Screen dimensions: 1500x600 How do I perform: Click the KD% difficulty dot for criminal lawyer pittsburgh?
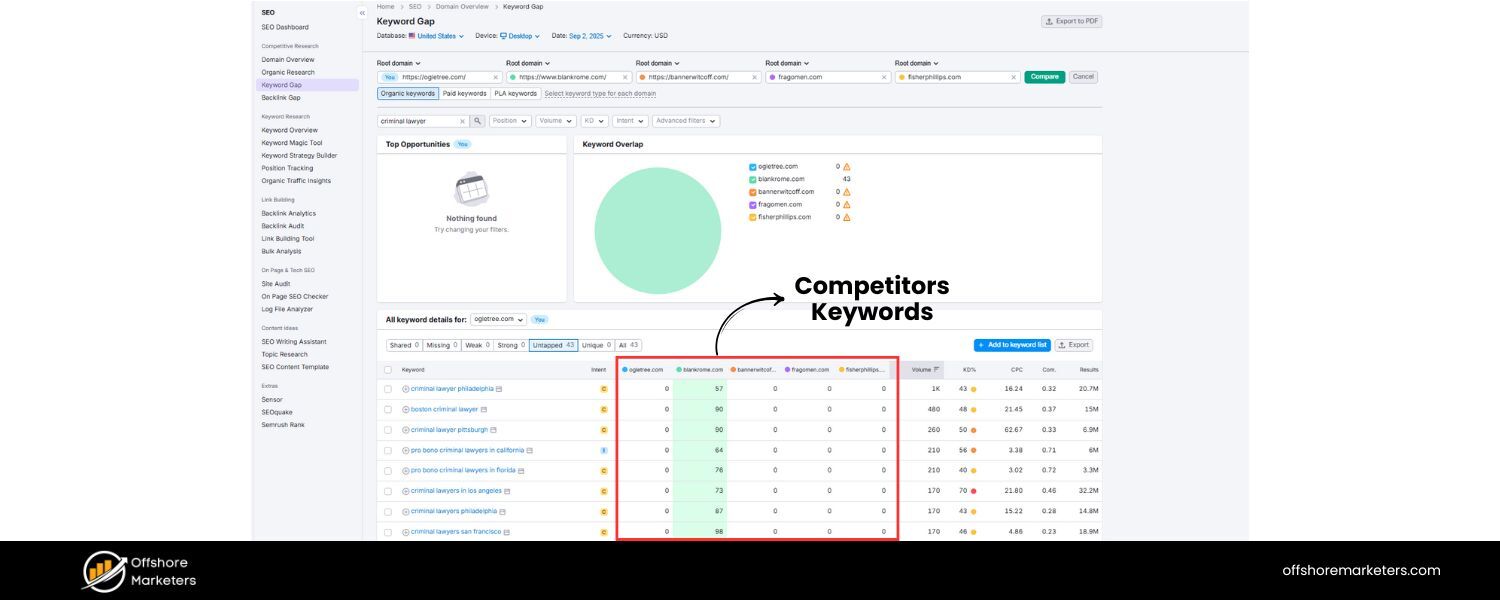970,429
